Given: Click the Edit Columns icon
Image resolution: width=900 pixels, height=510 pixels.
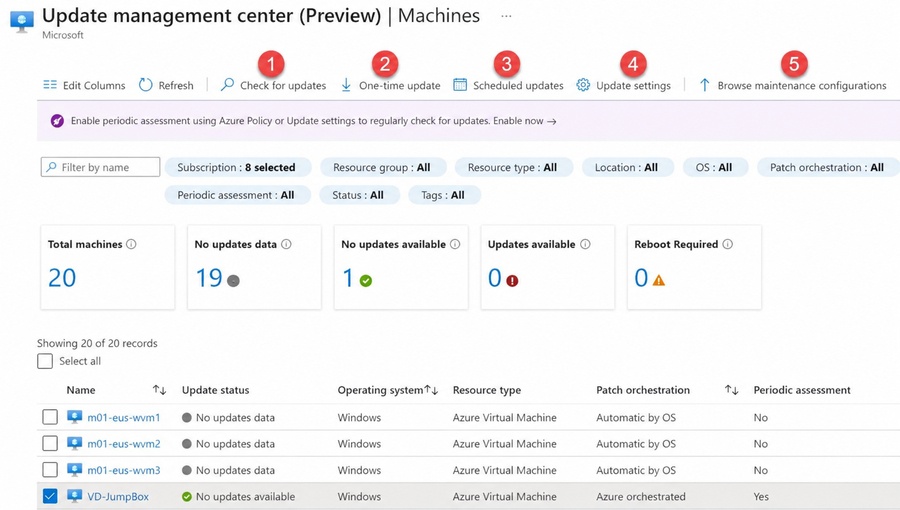Looking at the screenshot, I should tap(50, 85).
